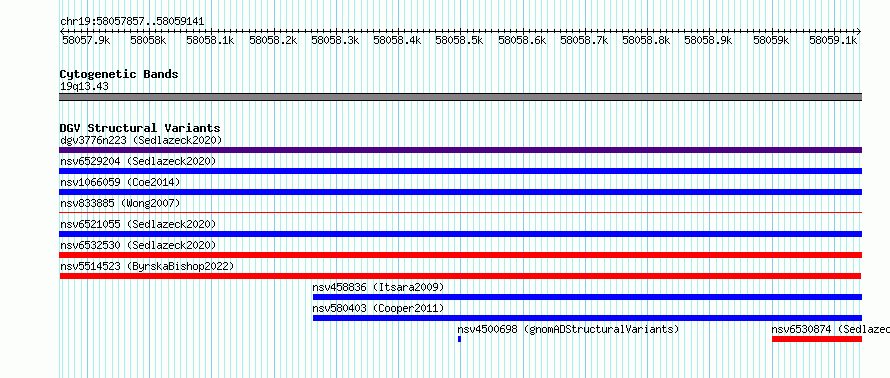Select the dark purple dgv3776n223 variant bar
890x378 pixels.
pyautogui.click(x=460, y=150)
